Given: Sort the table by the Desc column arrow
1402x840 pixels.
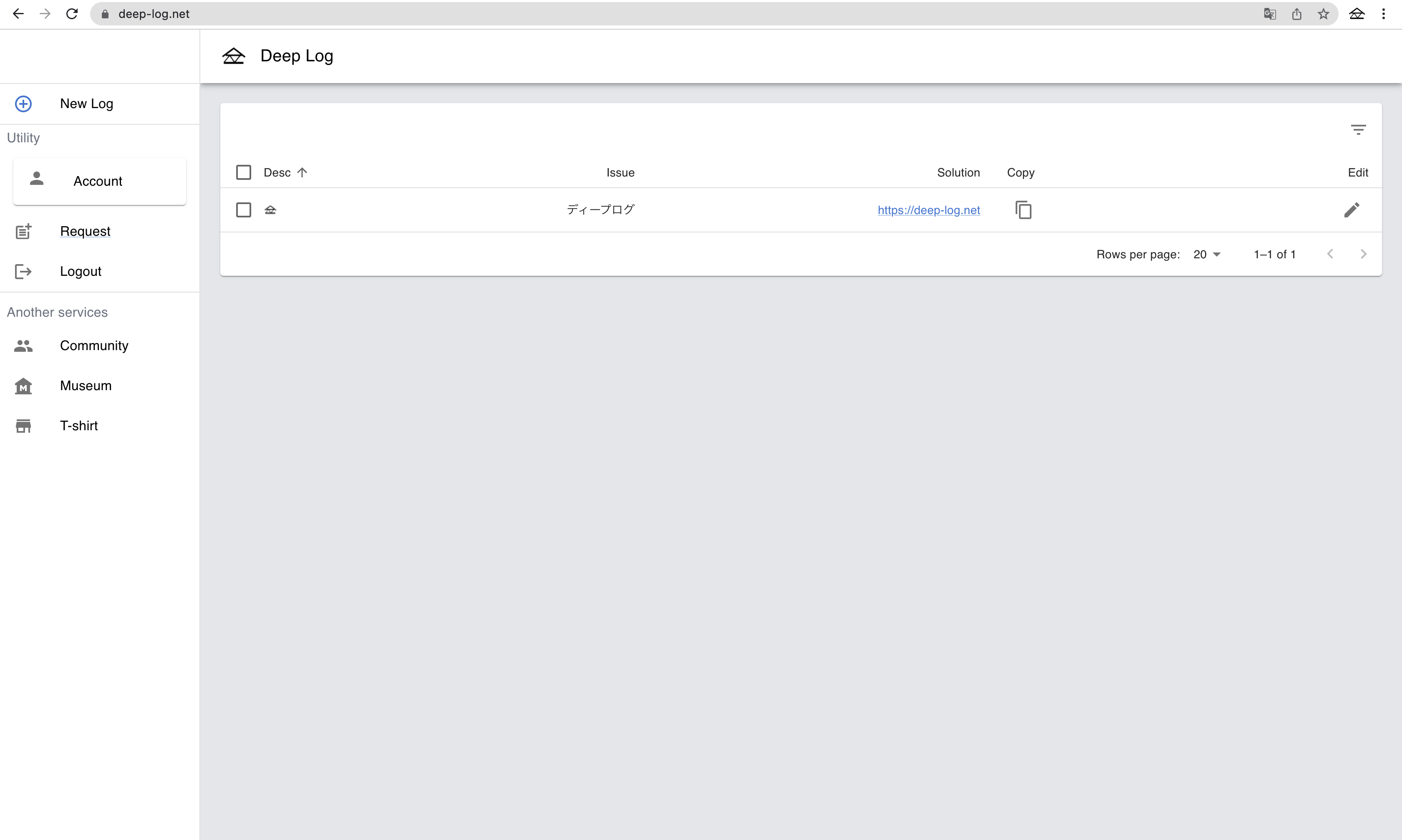Looking at the screenshot, I should click(x=302, y=172).
